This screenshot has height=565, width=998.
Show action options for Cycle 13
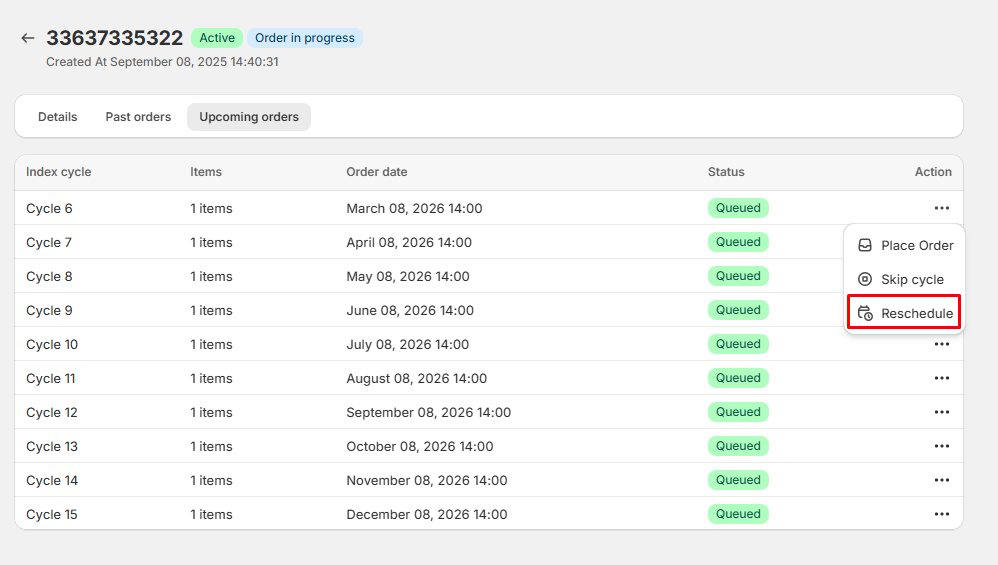click(941, 446)
